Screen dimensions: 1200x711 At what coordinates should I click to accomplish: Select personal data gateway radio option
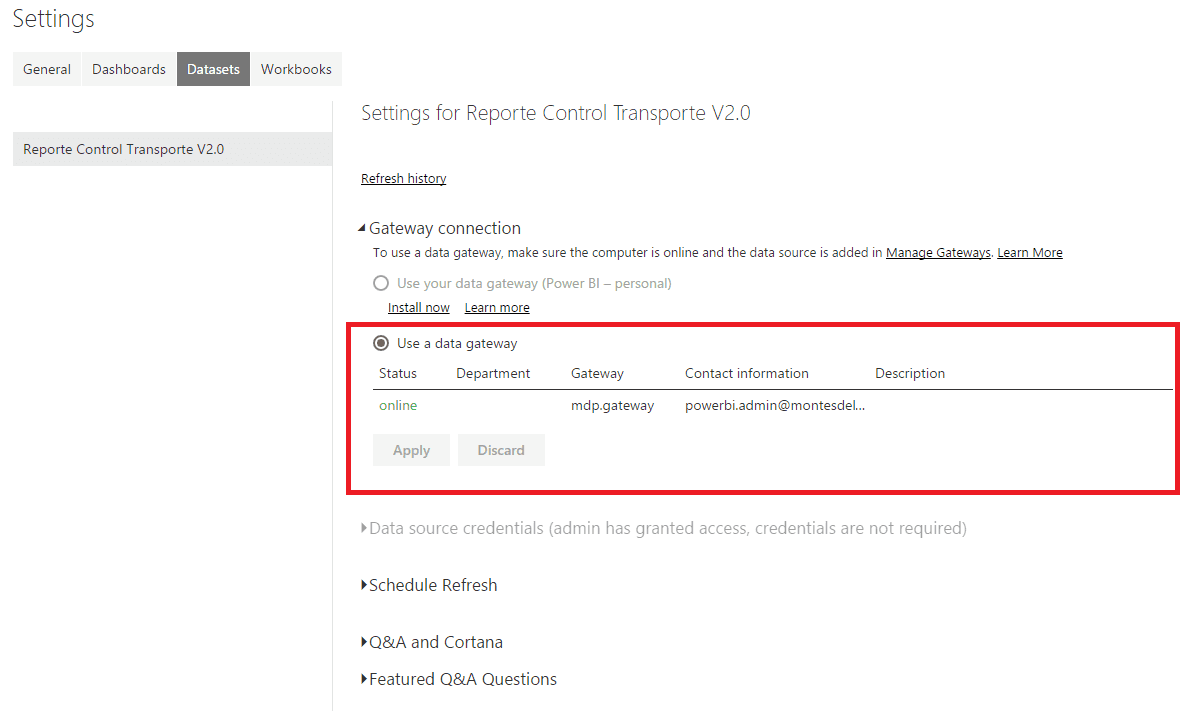coord(381,283)
